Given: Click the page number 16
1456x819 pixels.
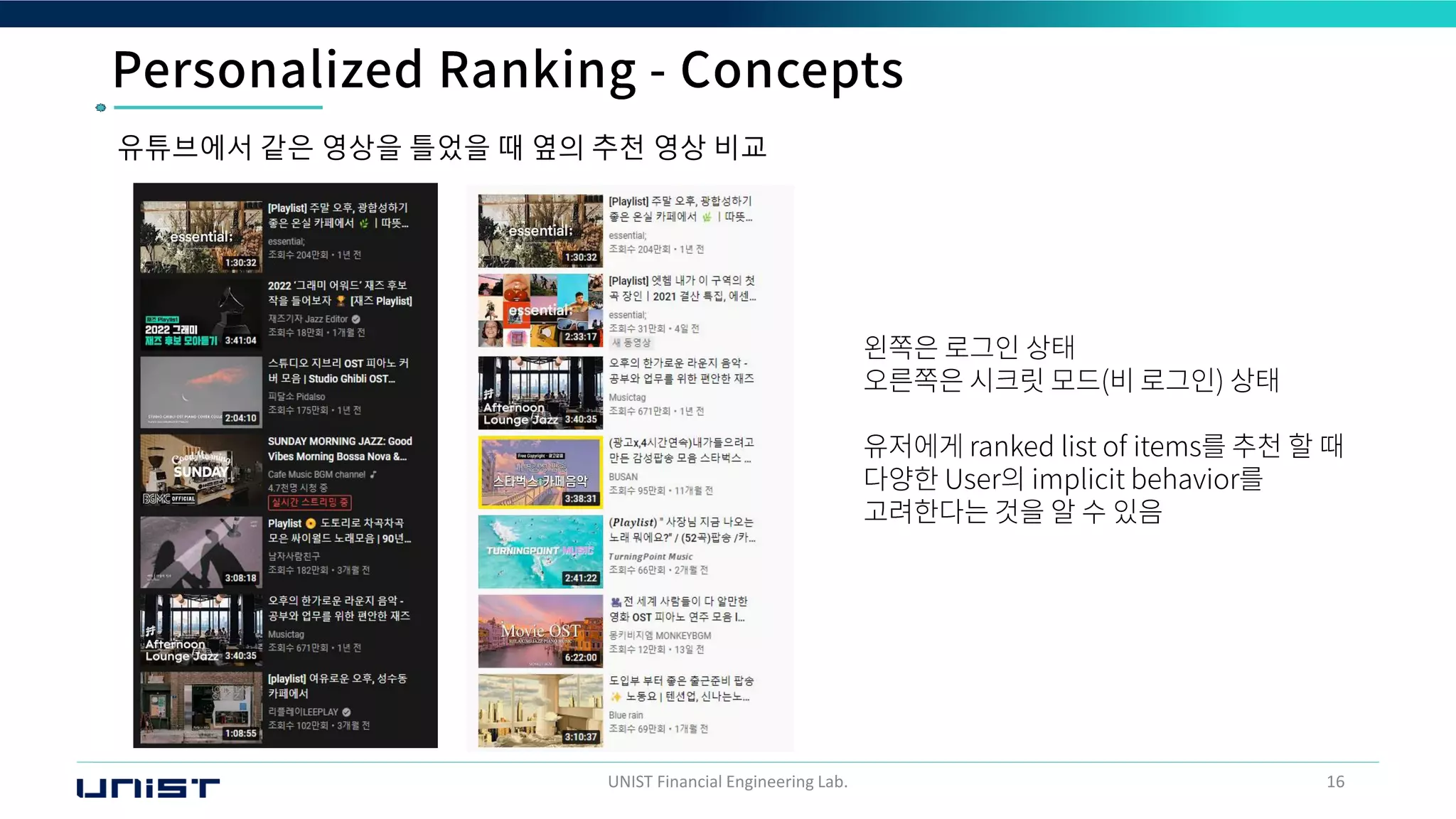Looking at the screenshot, I should (x=1335, y=781).
